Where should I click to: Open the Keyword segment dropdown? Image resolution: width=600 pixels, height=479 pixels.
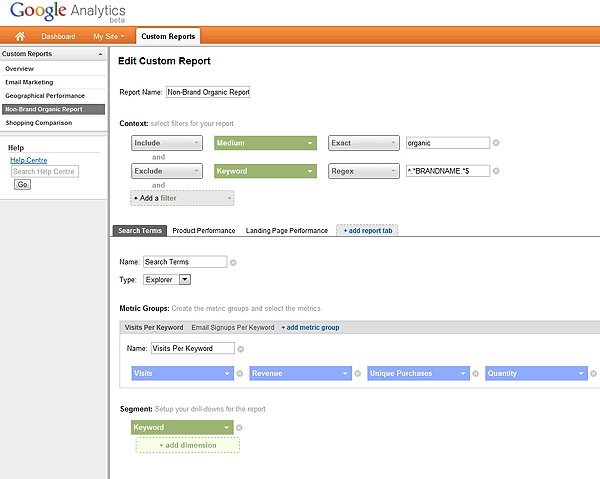pos(182,427)
